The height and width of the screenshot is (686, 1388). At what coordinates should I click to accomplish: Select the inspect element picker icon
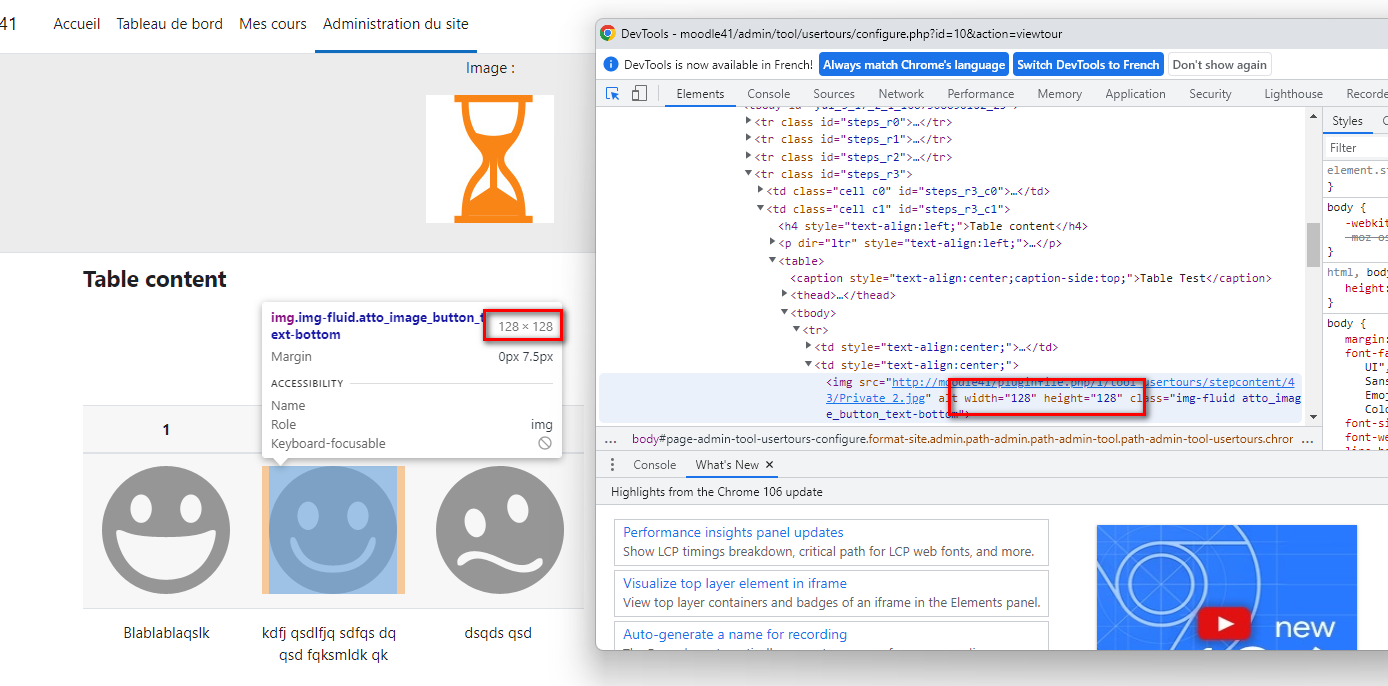tap(613, 93)
